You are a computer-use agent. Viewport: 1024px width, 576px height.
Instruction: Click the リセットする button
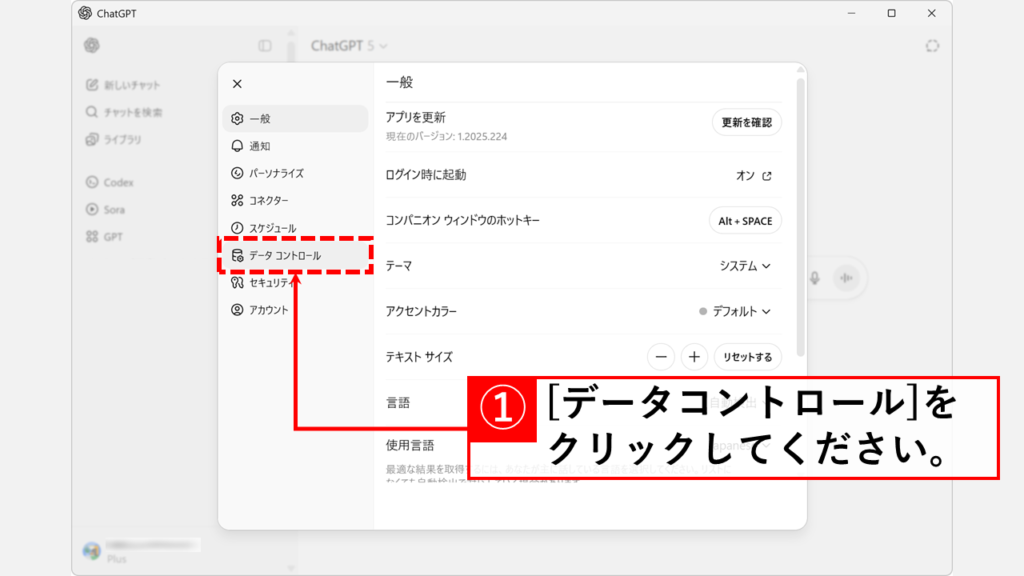[x=748, y=357]
